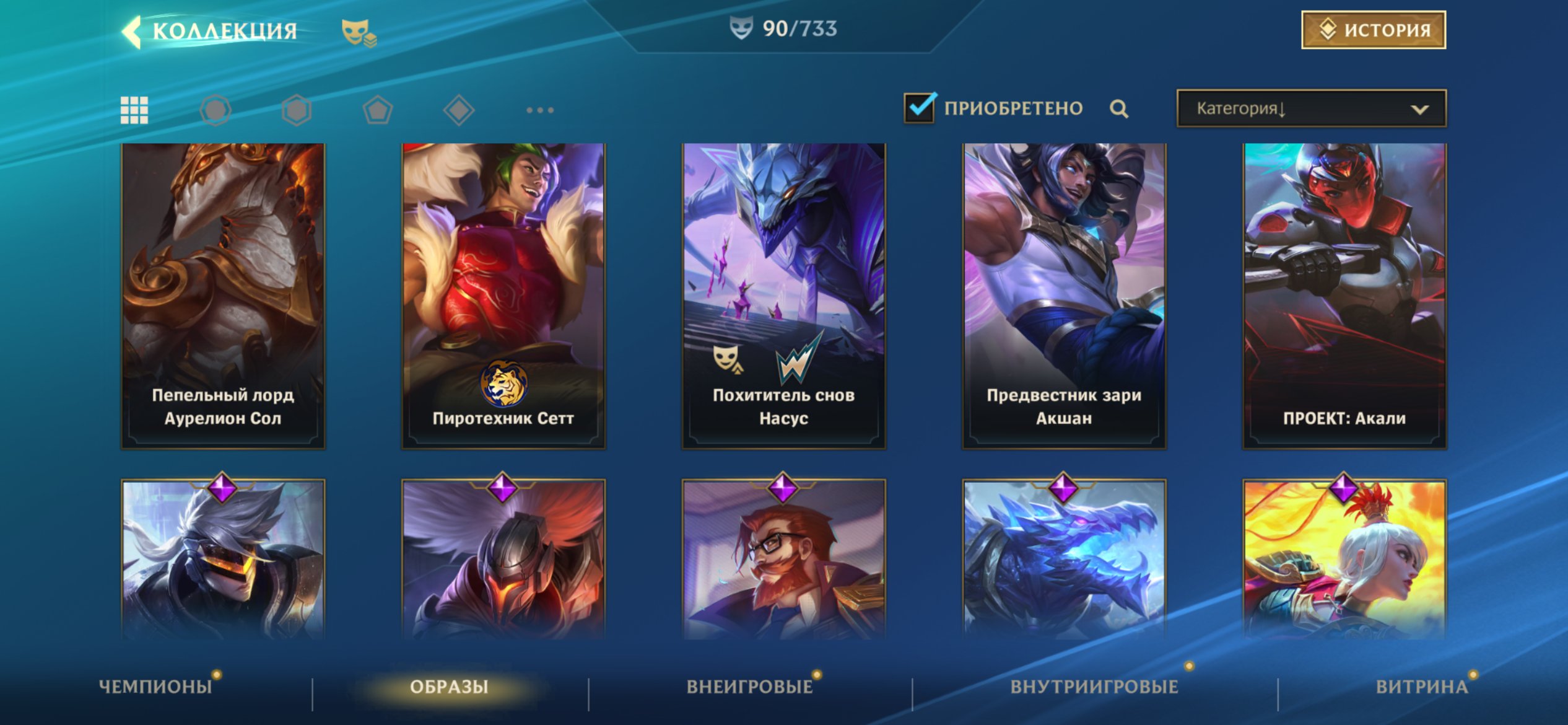Open the История button
The width and height of the screenshot is (1568, 725).
1374,30
